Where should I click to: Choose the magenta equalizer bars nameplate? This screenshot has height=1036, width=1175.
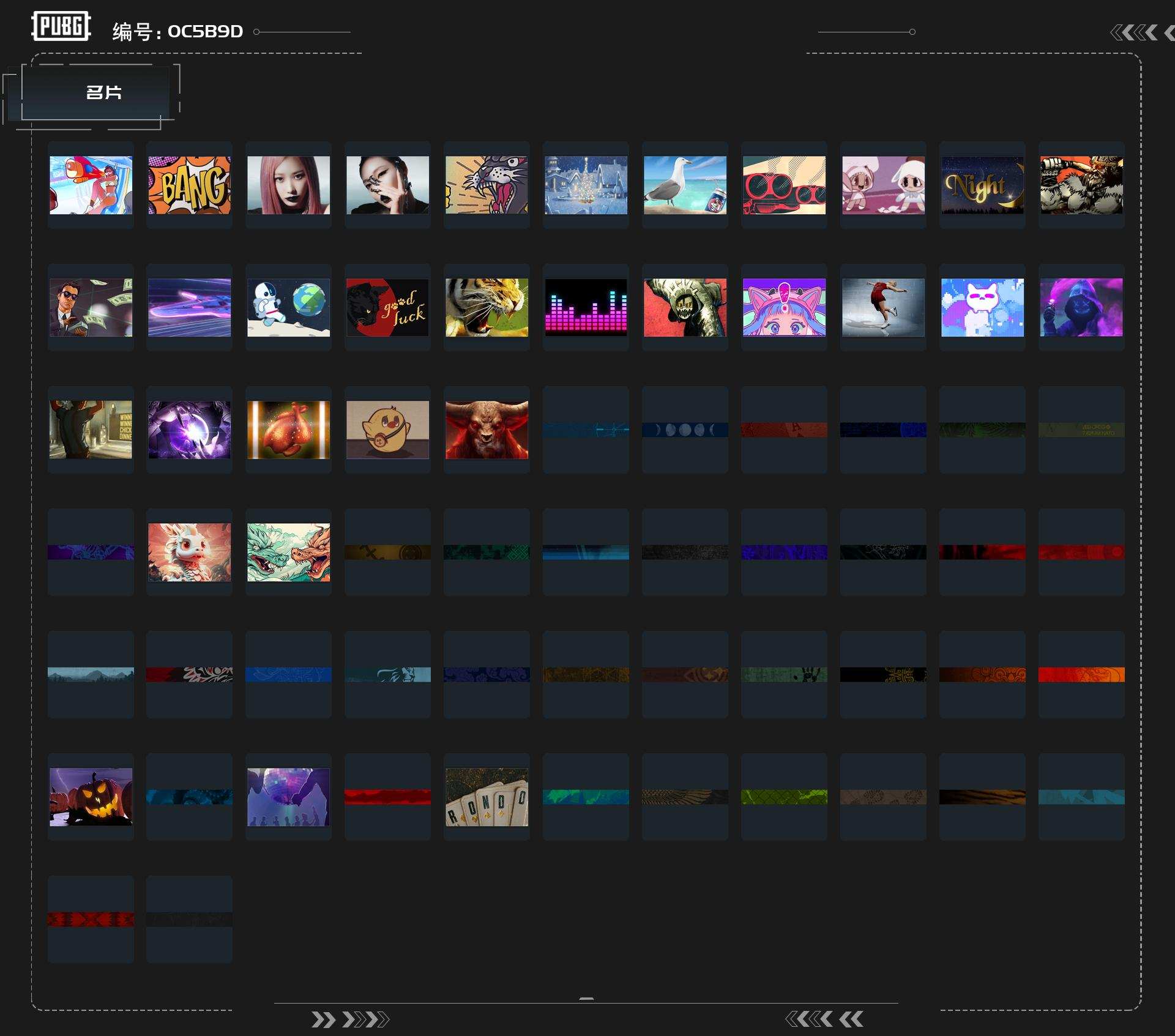[586, 307]
